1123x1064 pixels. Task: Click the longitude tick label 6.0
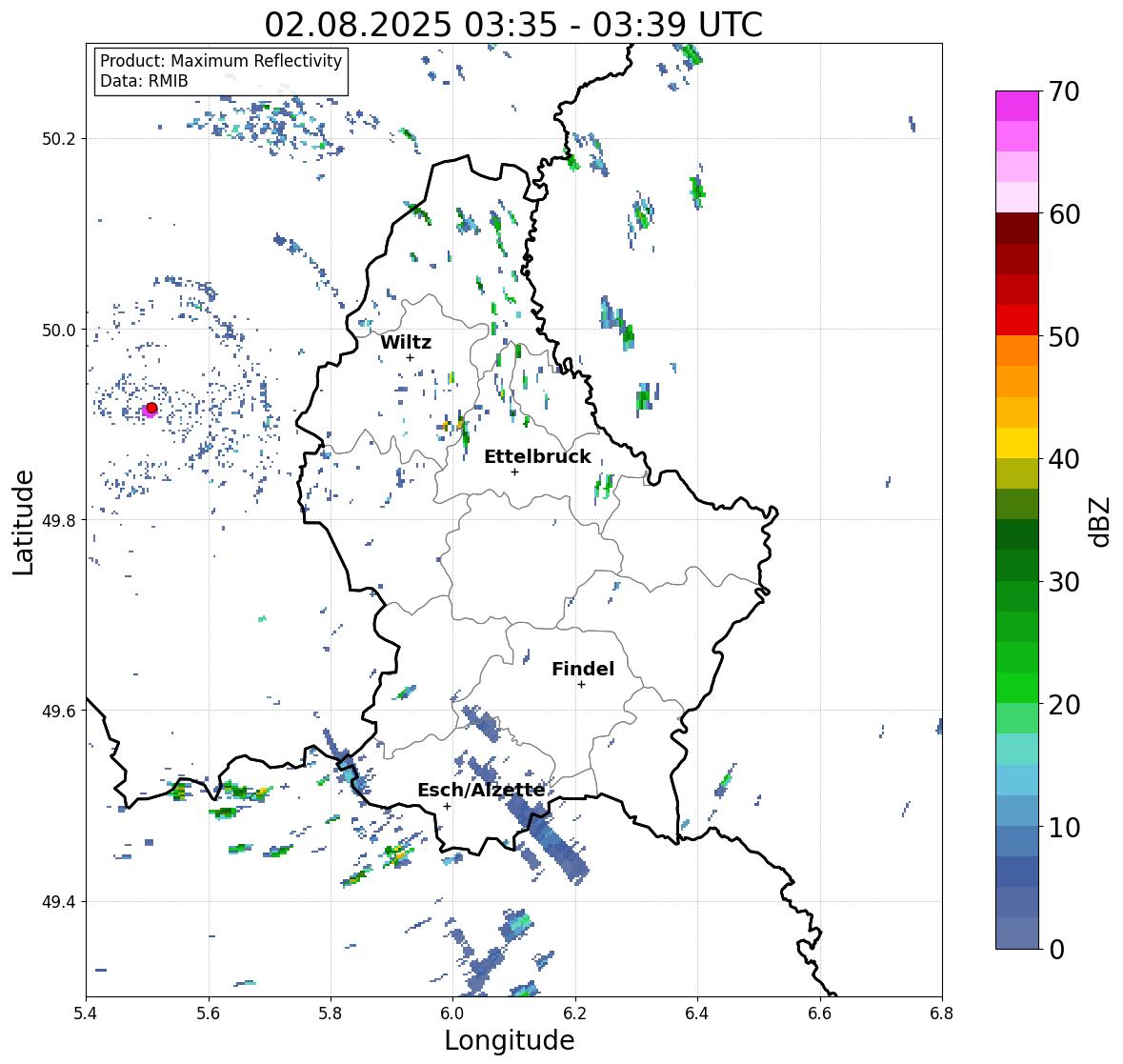coord(452,1014)
